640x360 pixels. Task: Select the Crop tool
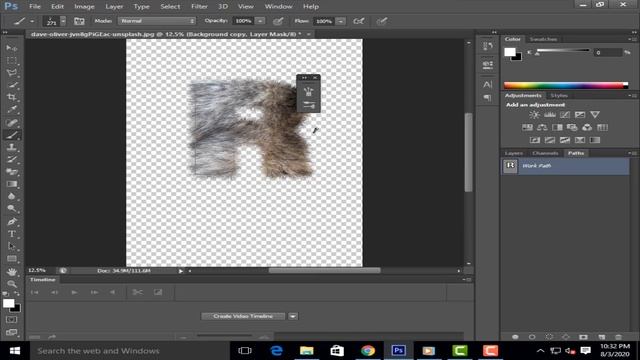(11, 97)
